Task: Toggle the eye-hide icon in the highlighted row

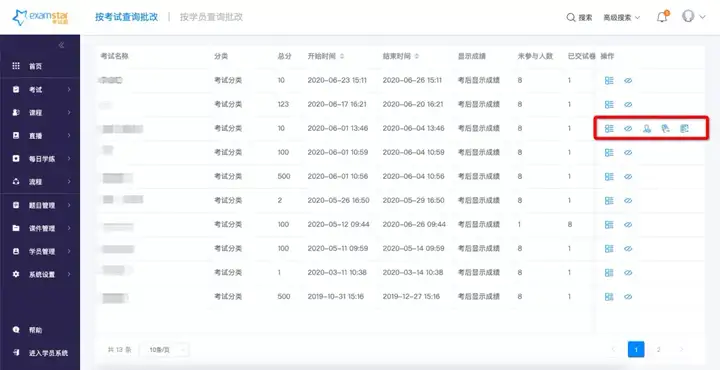Action: coord(628,129)
